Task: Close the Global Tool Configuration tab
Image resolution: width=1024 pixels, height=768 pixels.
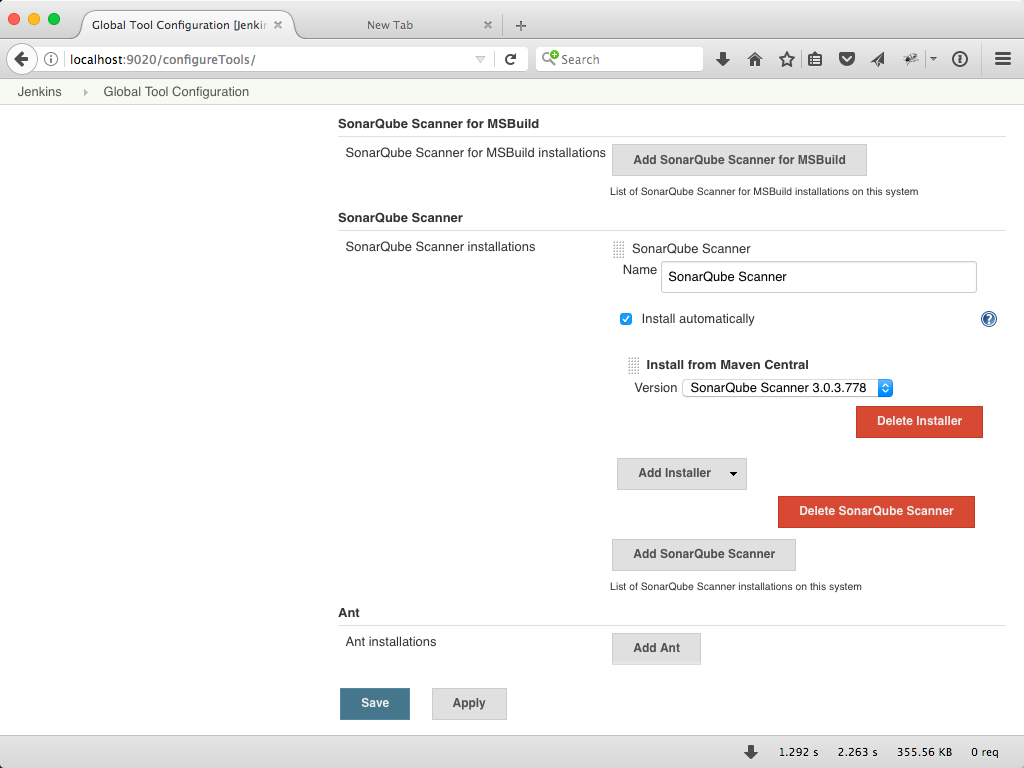Action: (x=278, y=25)
